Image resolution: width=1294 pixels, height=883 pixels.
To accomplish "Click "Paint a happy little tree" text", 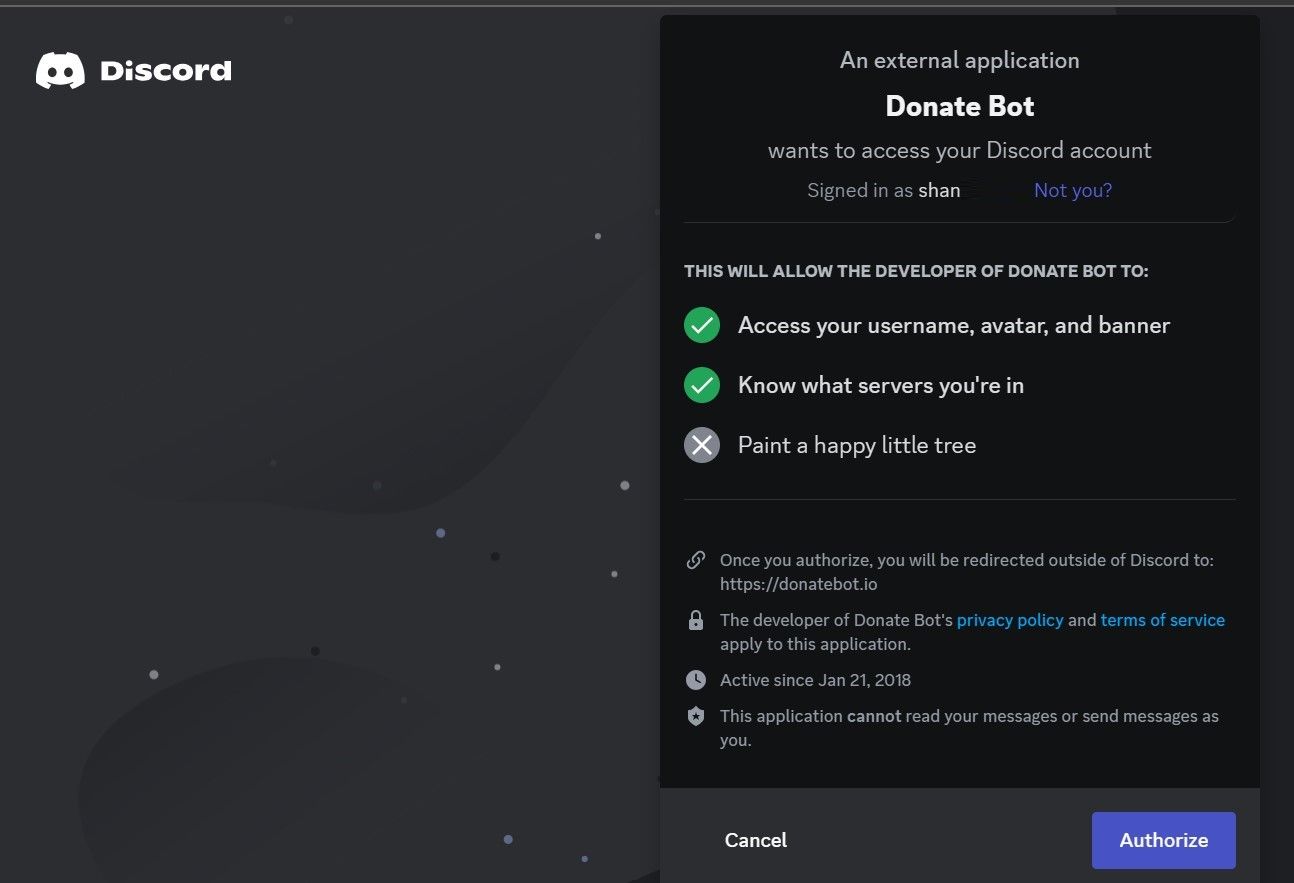I will point(856,445).
